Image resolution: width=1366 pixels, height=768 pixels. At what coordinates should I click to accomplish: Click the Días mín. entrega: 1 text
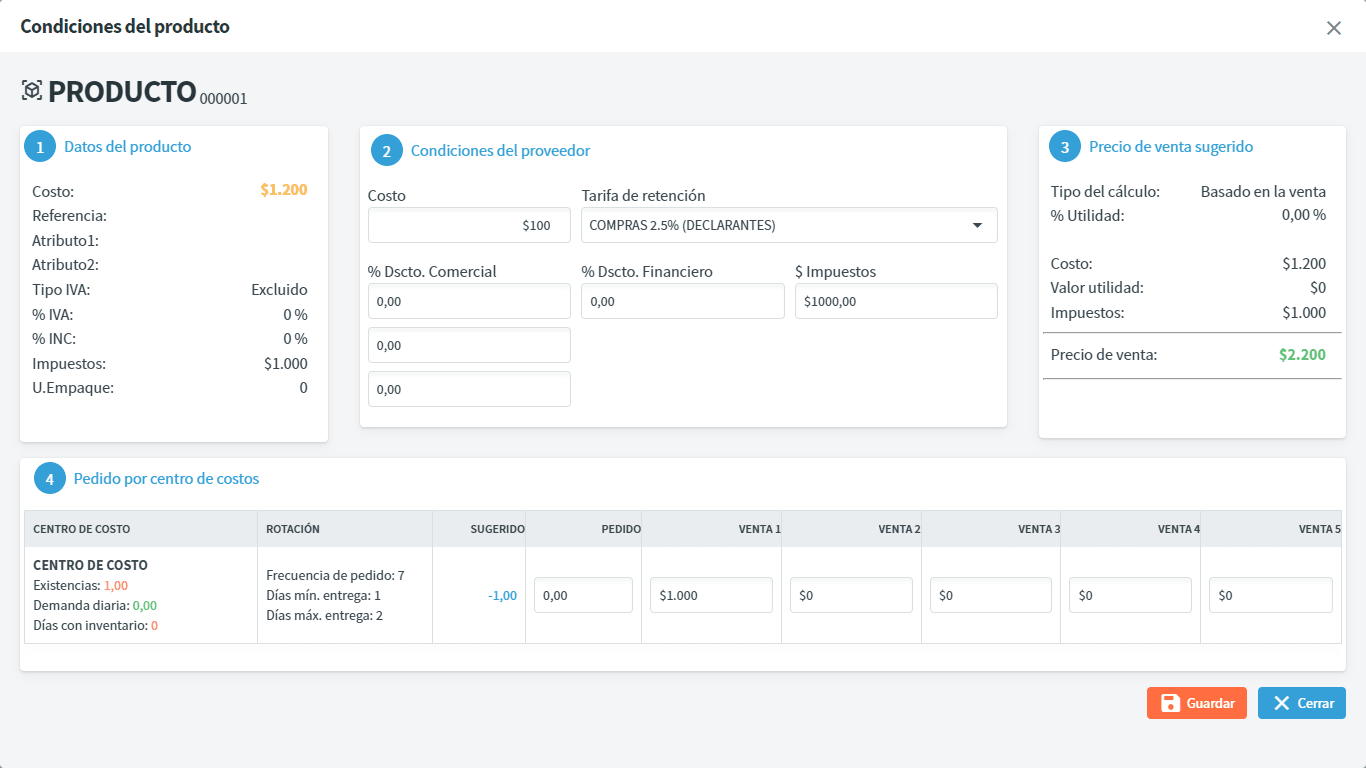(x=323, y=595)
